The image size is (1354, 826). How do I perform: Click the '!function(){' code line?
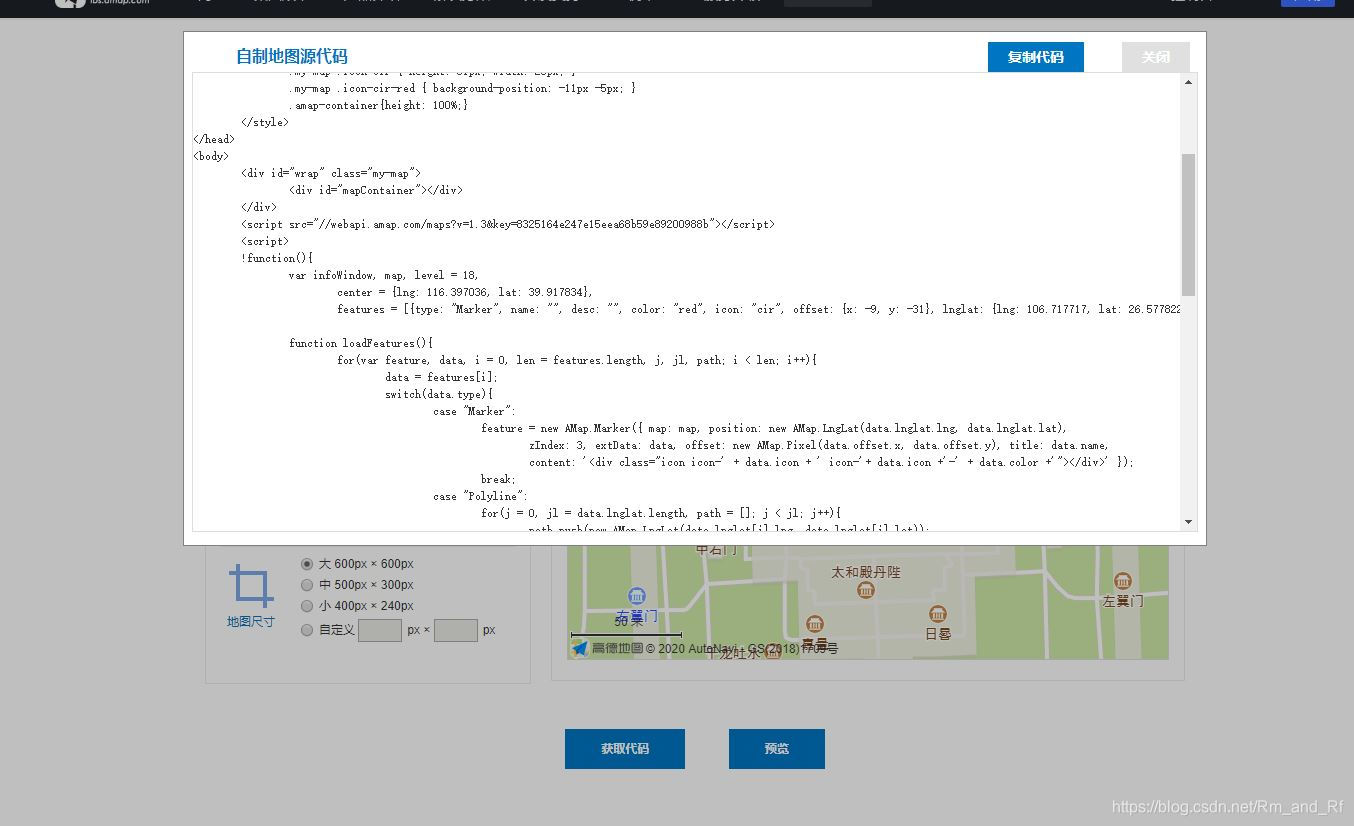point(277,258)
